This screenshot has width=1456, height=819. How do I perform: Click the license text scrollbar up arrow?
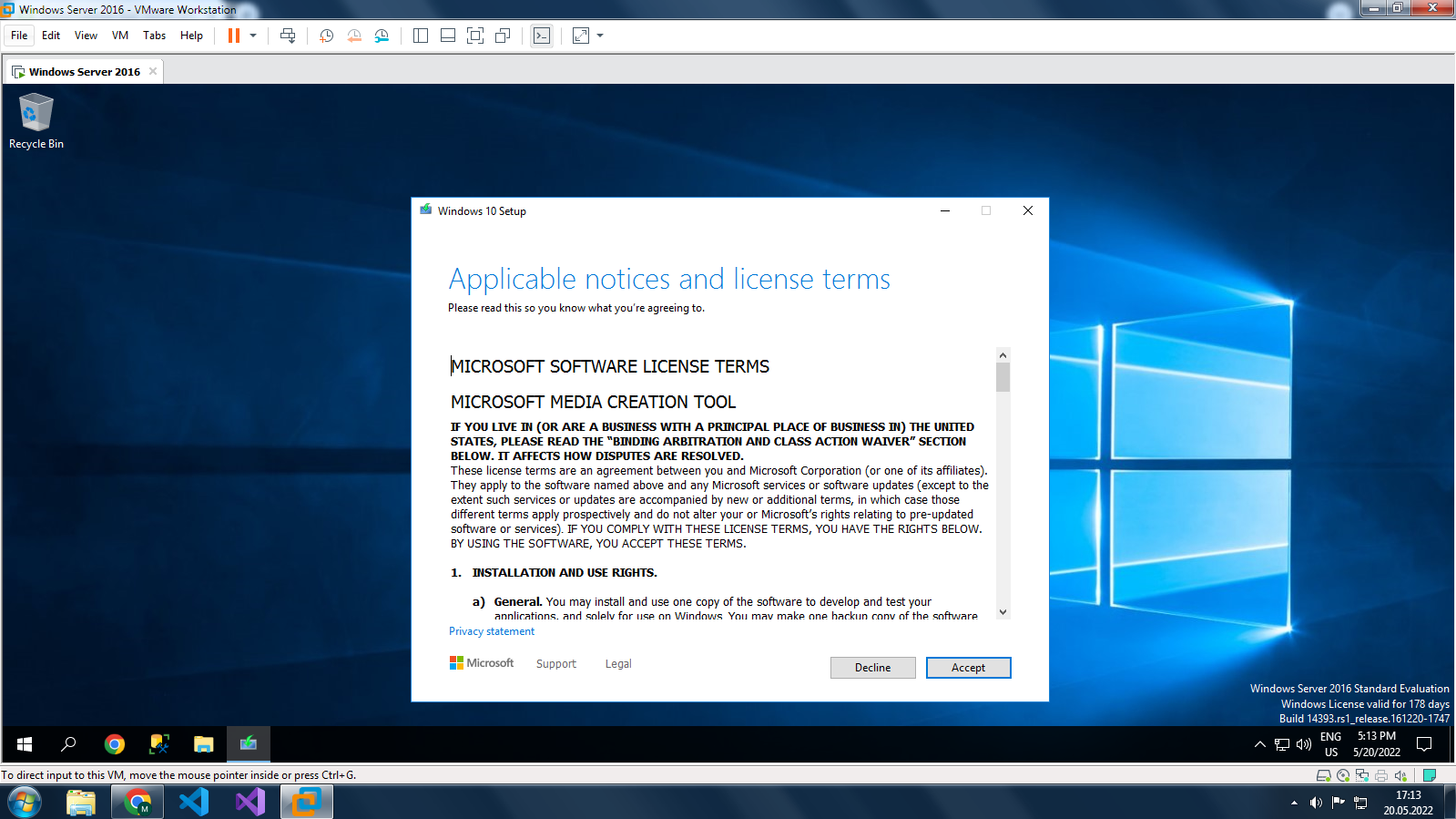[x=1003, y=355]
